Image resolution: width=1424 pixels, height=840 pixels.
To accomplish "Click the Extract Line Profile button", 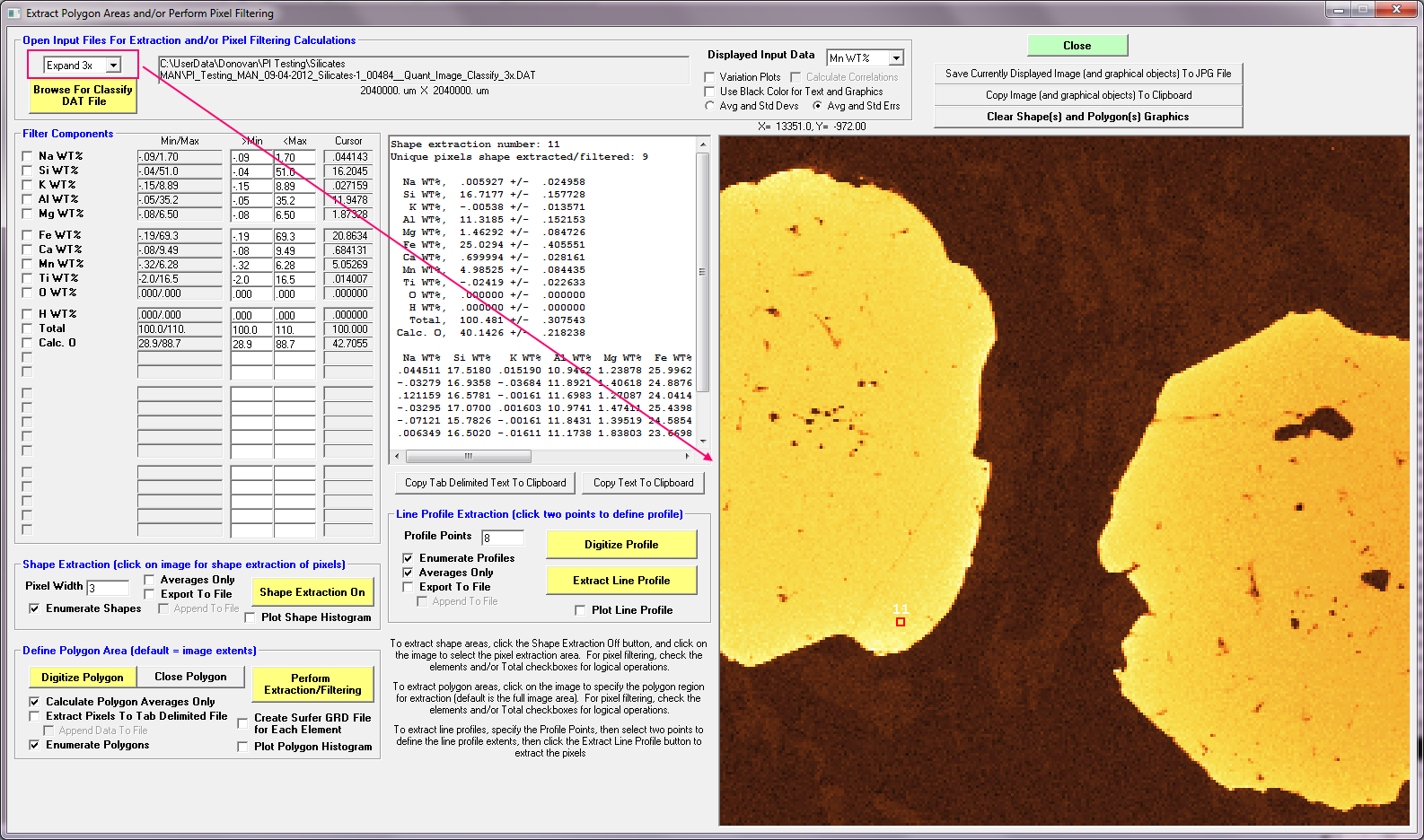I will [621, 581].
